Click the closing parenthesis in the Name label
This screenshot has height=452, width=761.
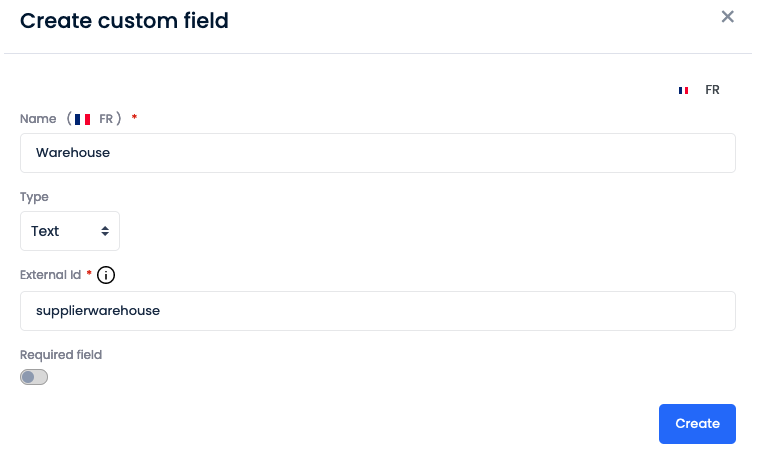(x=119, y=119)
